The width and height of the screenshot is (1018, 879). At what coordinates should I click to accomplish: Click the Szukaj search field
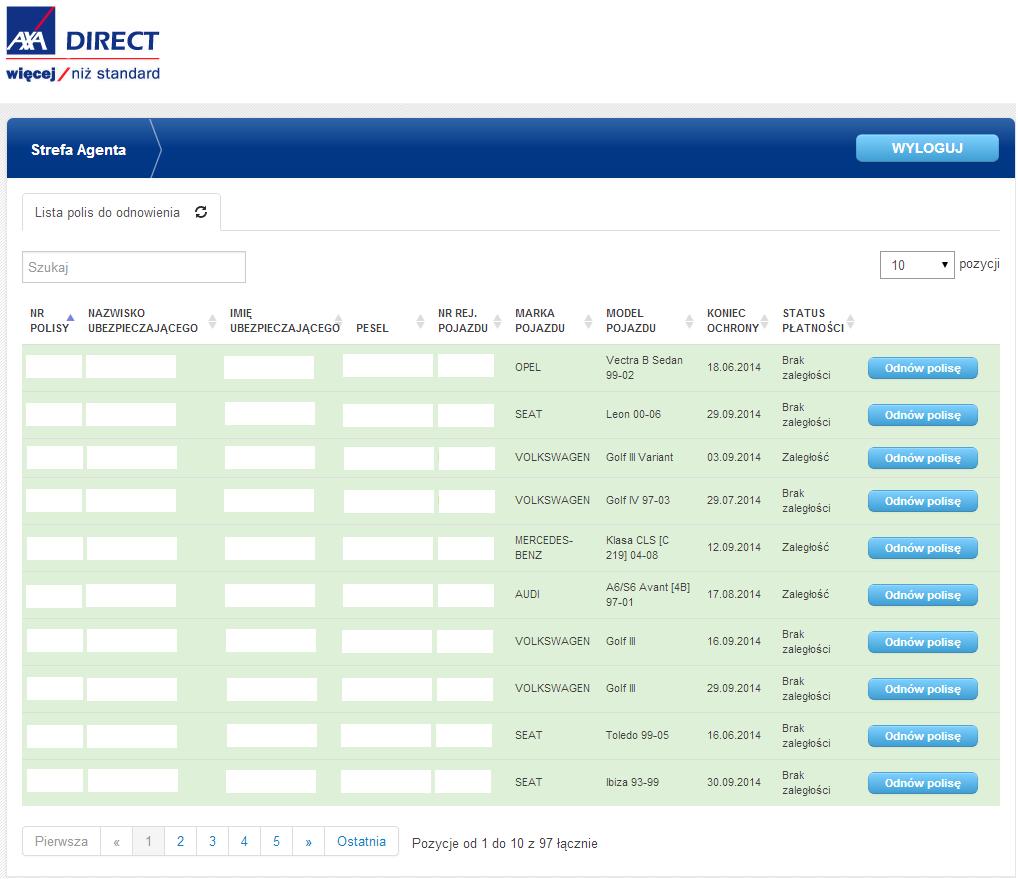[134, 267]
